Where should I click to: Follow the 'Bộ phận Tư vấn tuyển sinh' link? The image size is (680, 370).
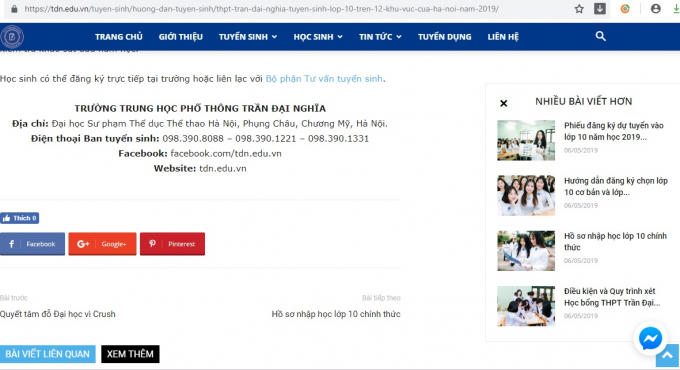coord(324,79)
